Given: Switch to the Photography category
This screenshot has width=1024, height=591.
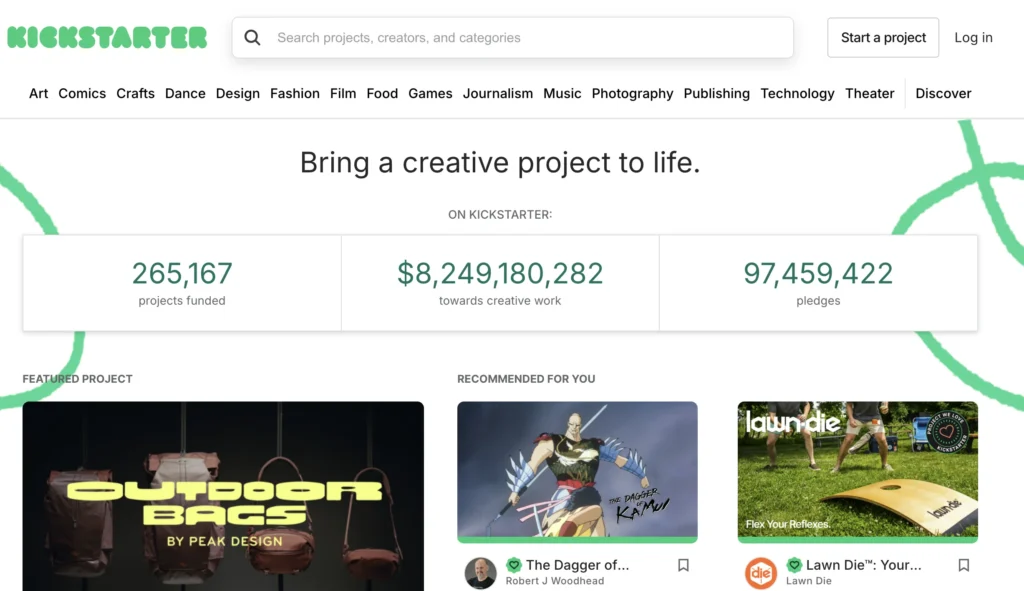Looking at the screenshot, I should [x=632, y=93].
